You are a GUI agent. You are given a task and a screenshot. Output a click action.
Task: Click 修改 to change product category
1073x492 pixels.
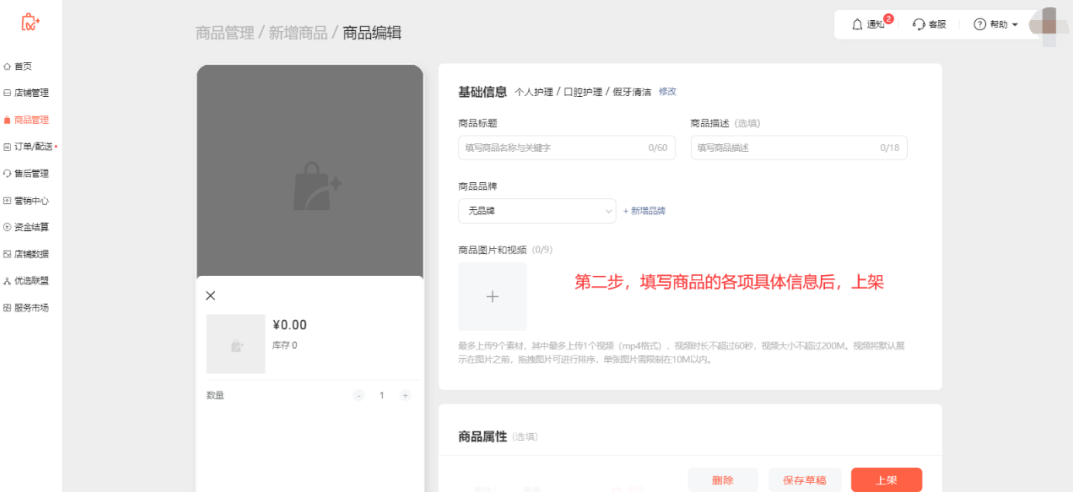[667, 92]
